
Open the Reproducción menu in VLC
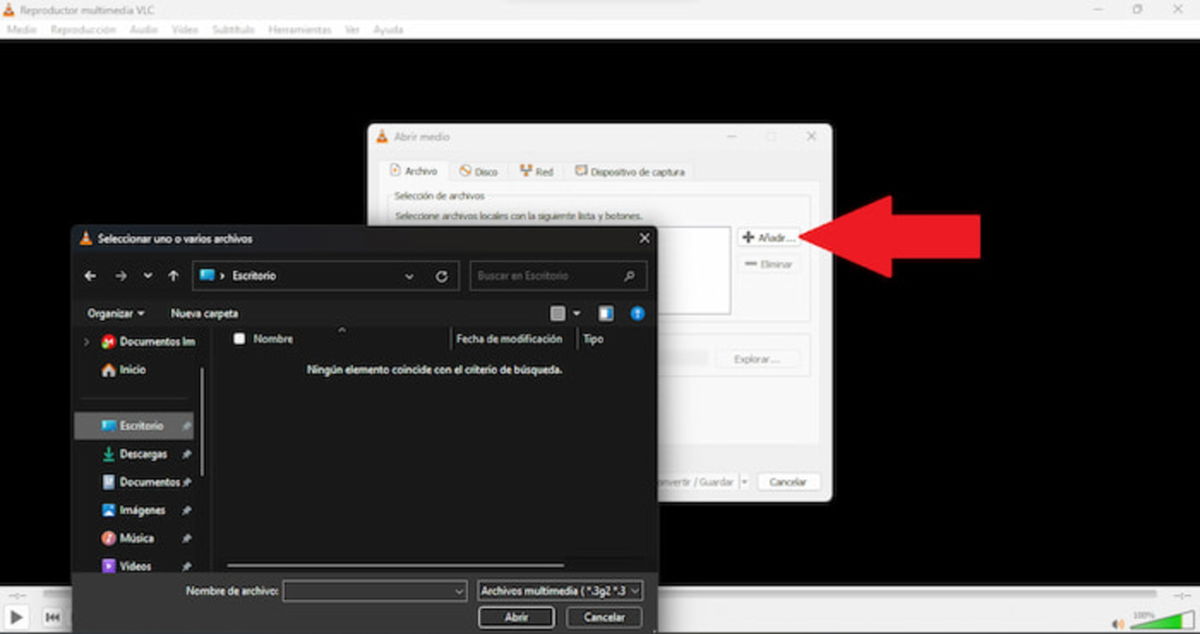tap(83, 30)
